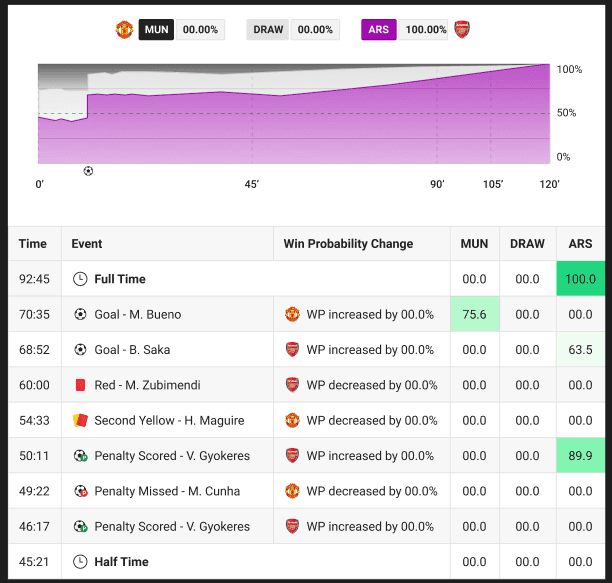612x583 pixels.
Task: Click the 54:33 time cell
Action: (34, 420)
